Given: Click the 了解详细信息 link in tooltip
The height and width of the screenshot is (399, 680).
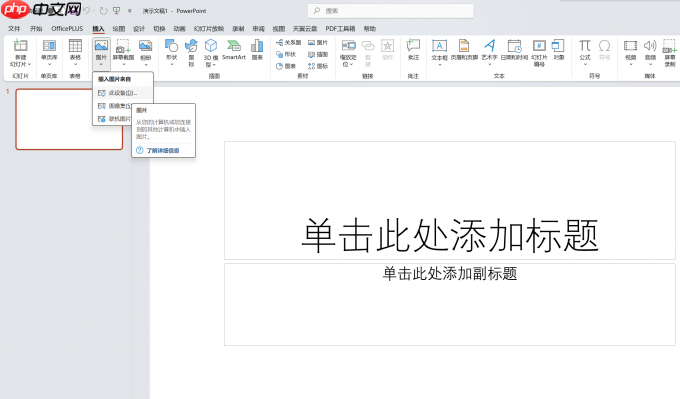Looking at the screenshot, I should pos(163,150).
